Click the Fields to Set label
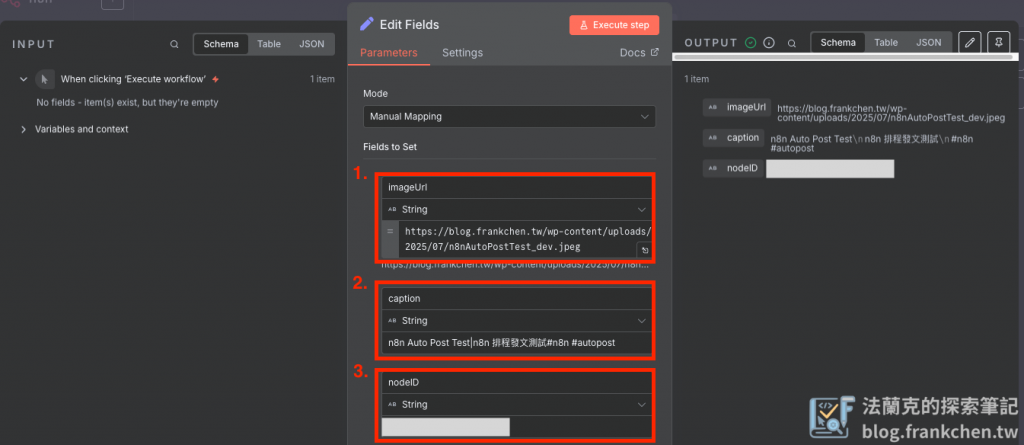This screenshot has height=445, width=1024. (390, 147)
